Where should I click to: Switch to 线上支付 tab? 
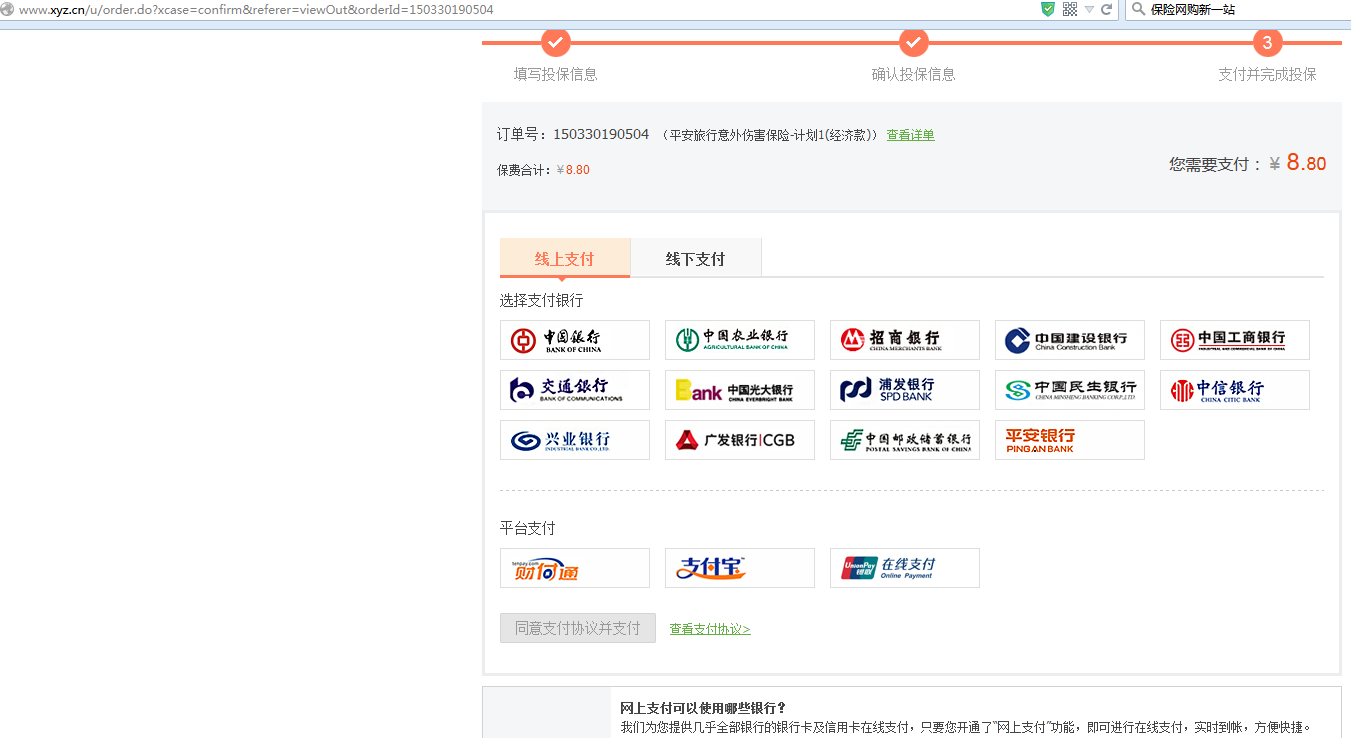(565, 258)
